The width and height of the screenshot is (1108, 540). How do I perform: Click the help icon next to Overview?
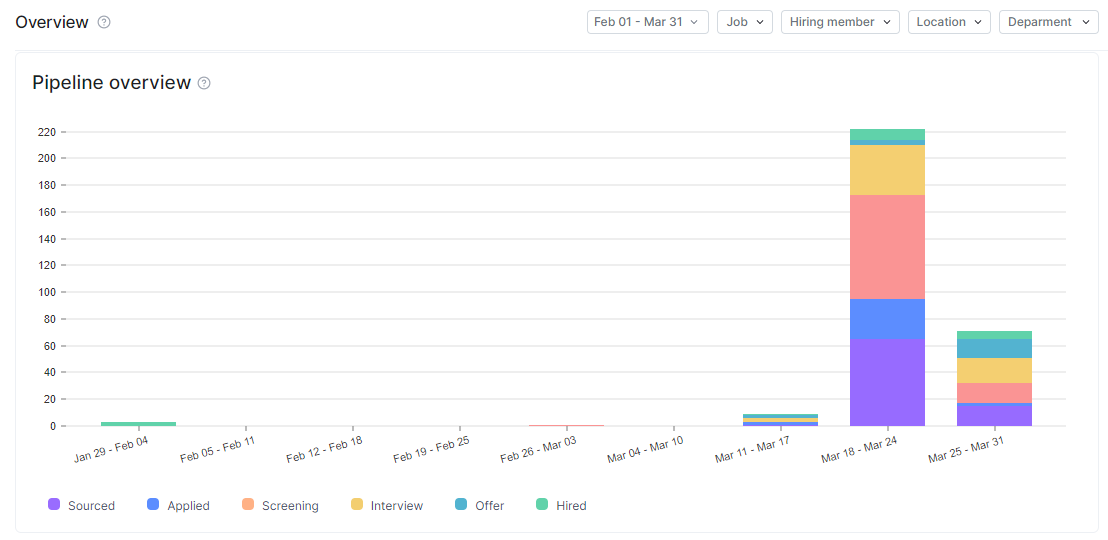pyautogui.click(x=104, y=22)
